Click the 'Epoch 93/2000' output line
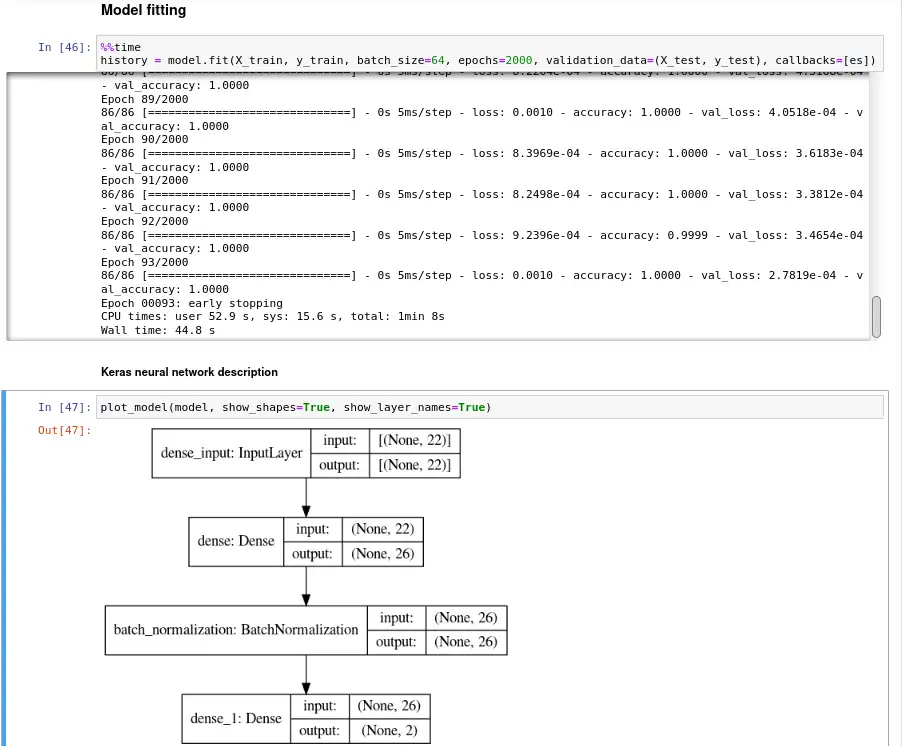The width and height of the screenshot is (902, 746). 144,262
